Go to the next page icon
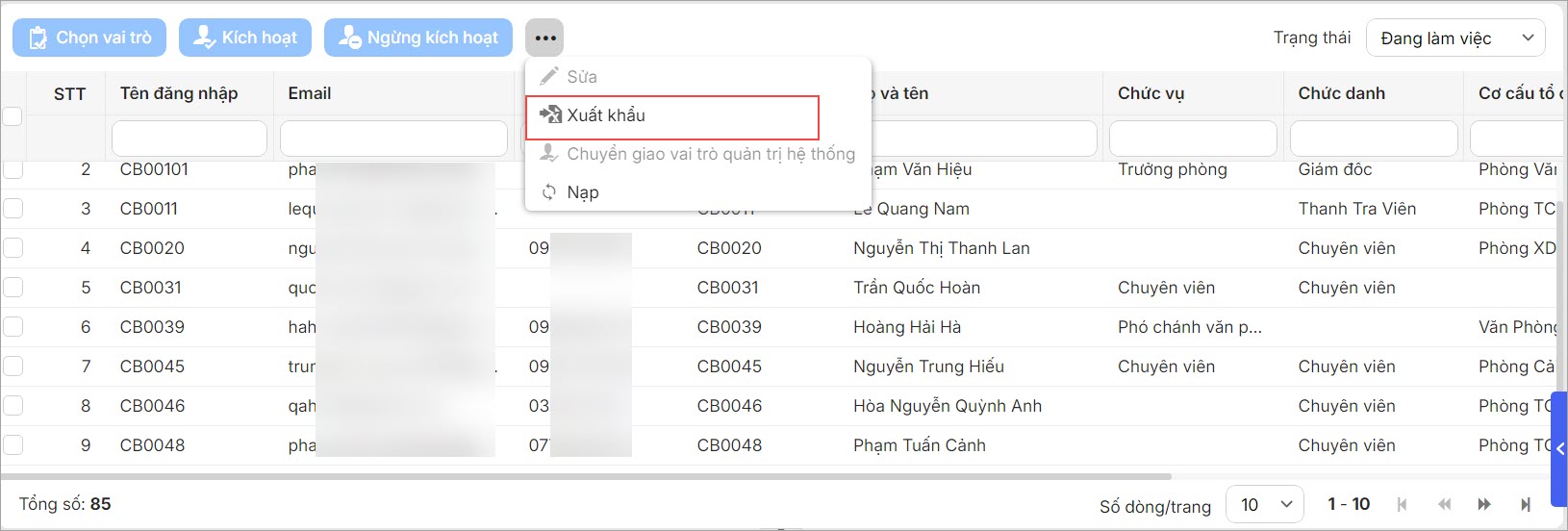This screenshot has height=531, width=1568. pos(1484,504)
